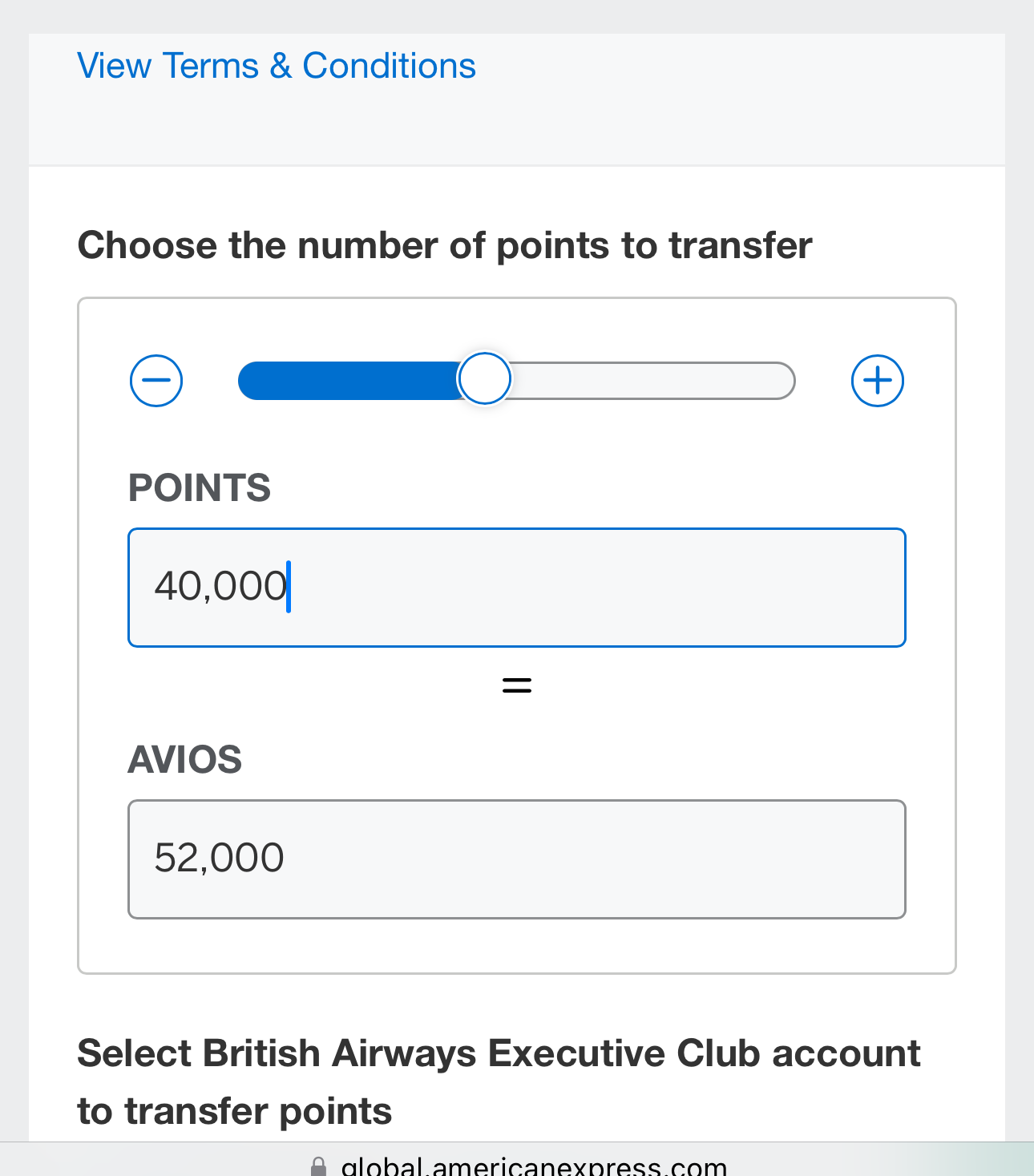Image resolution: width=1034 pixels, height=1176 pixels.
Task: Click the minus icon to decrease points
Action: pos(156,380)
